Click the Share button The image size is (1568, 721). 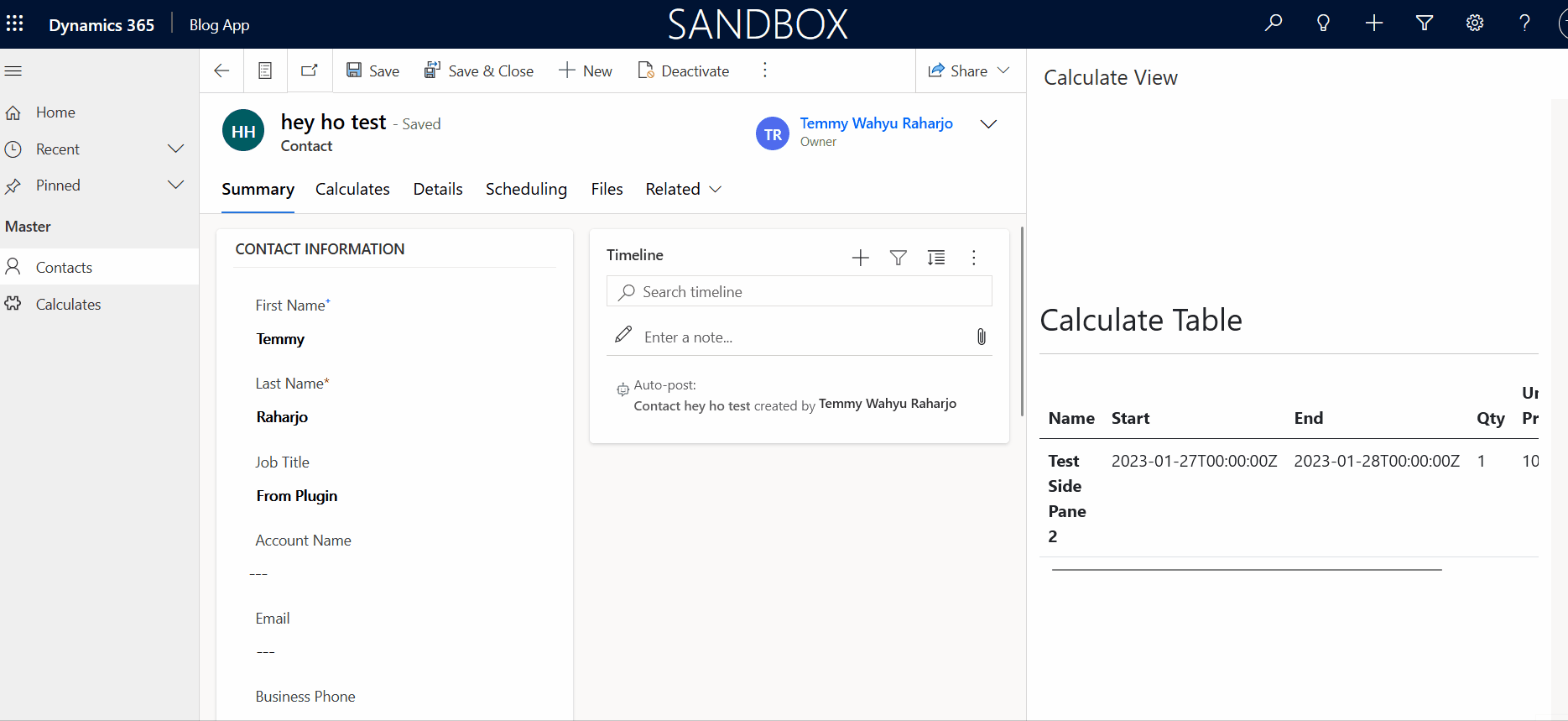pos(957,71)
